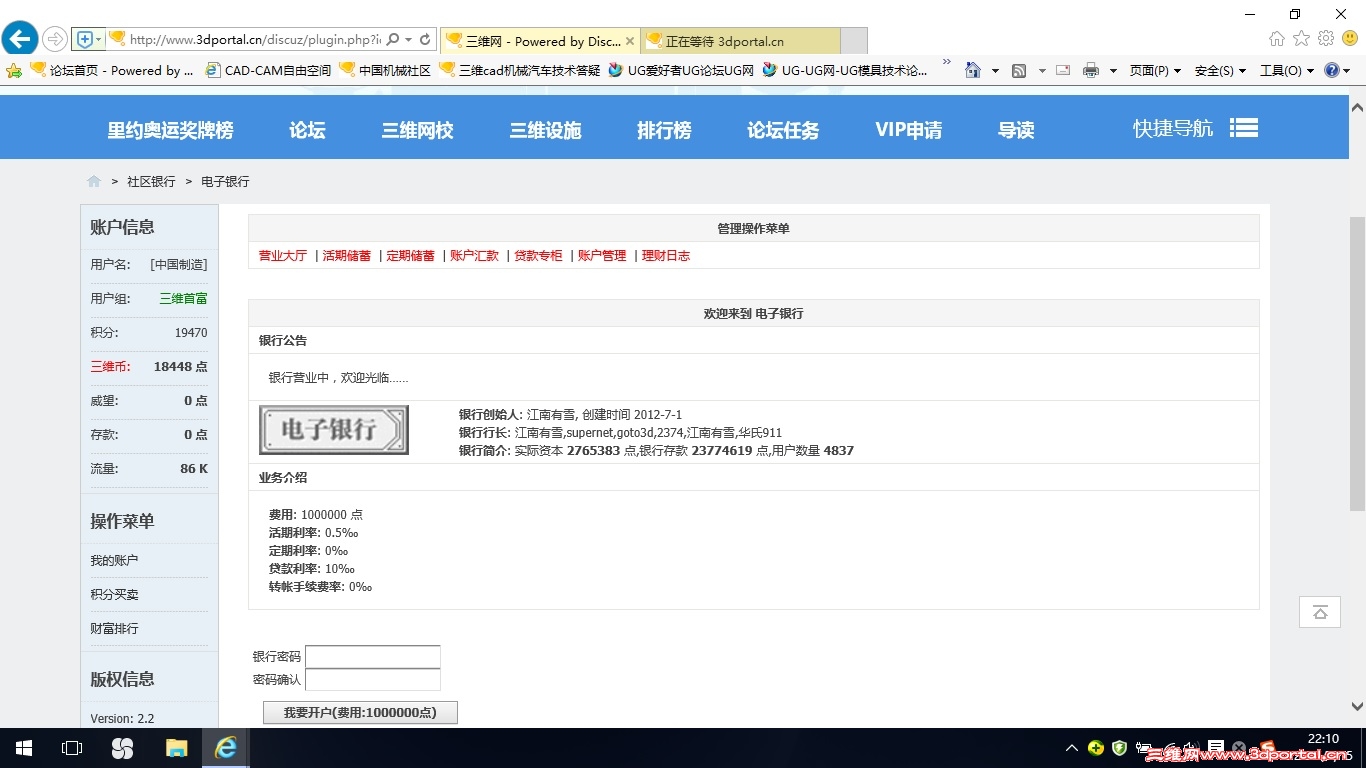The image size is (1366, 768).
Task: Open the 页面(P) menu
Action: click(1155, 71)
